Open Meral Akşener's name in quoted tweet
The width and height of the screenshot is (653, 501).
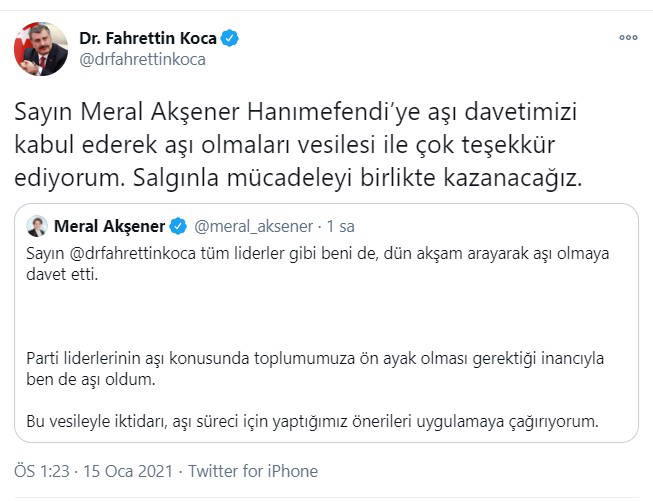click(x=110, y=224)
